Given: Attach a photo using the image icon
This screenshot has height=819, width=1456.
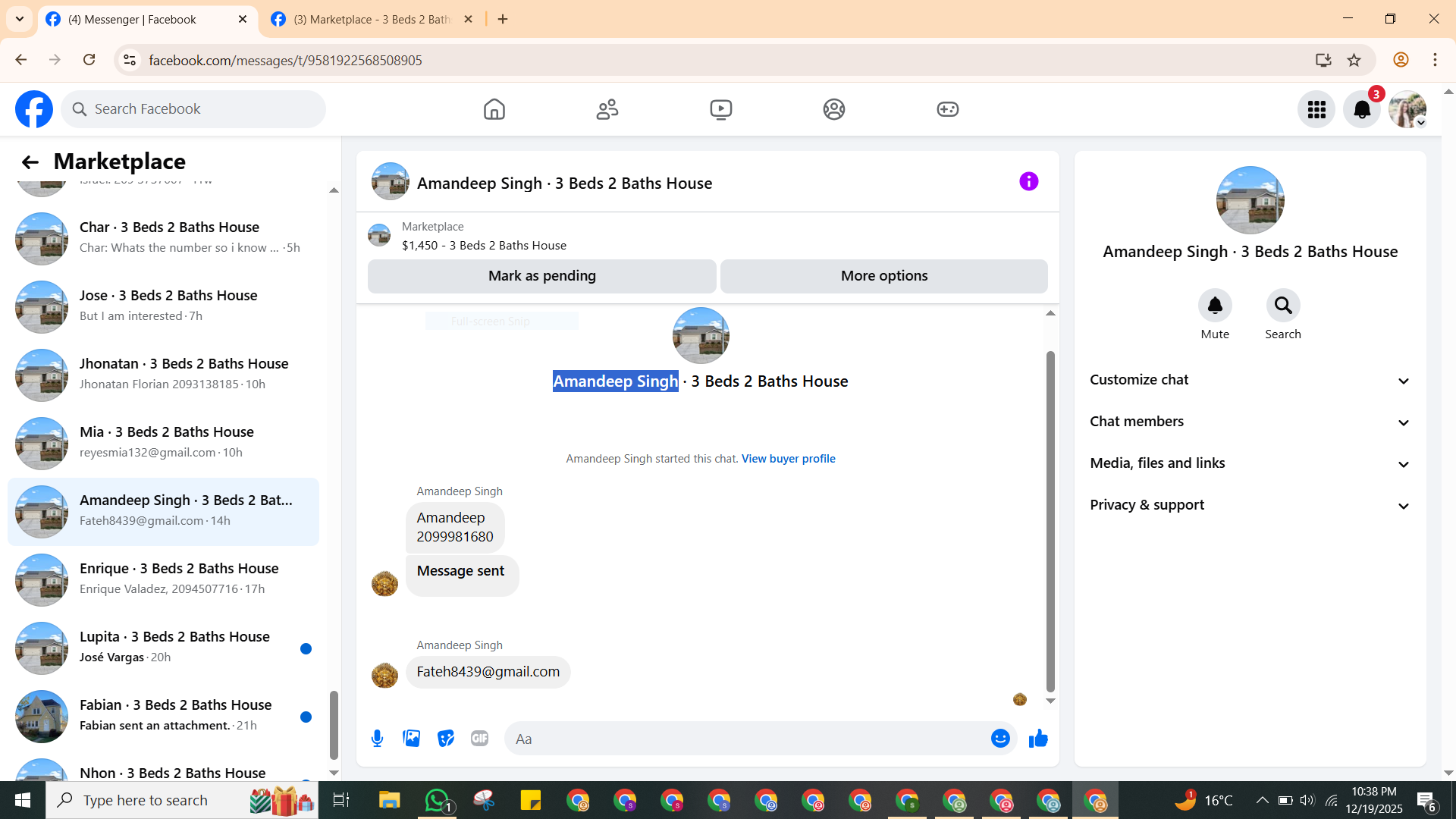Looking at the screenshot, I should pos(411,739).
